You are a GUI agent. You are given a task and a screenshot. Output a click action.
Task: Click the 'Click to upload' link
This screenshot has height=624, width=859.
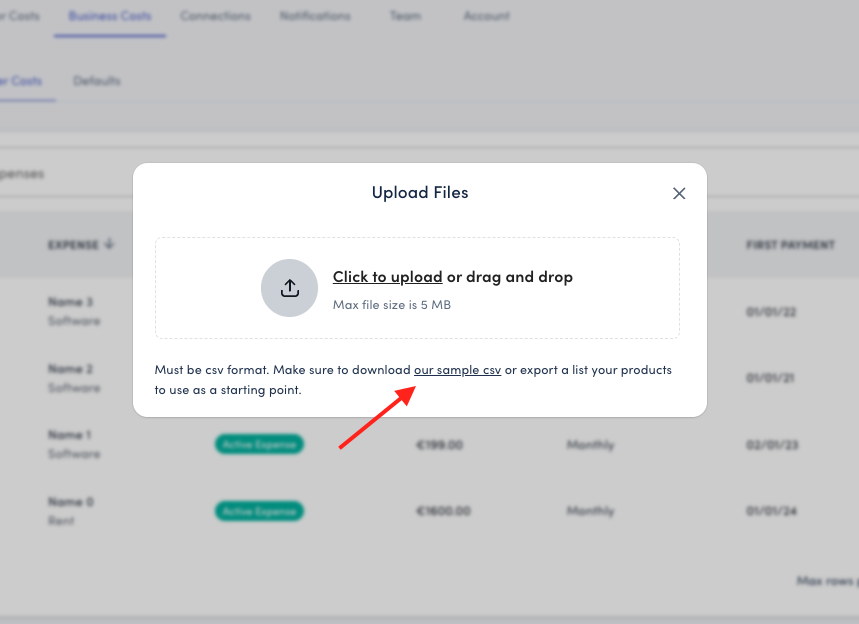coord(387,277)
